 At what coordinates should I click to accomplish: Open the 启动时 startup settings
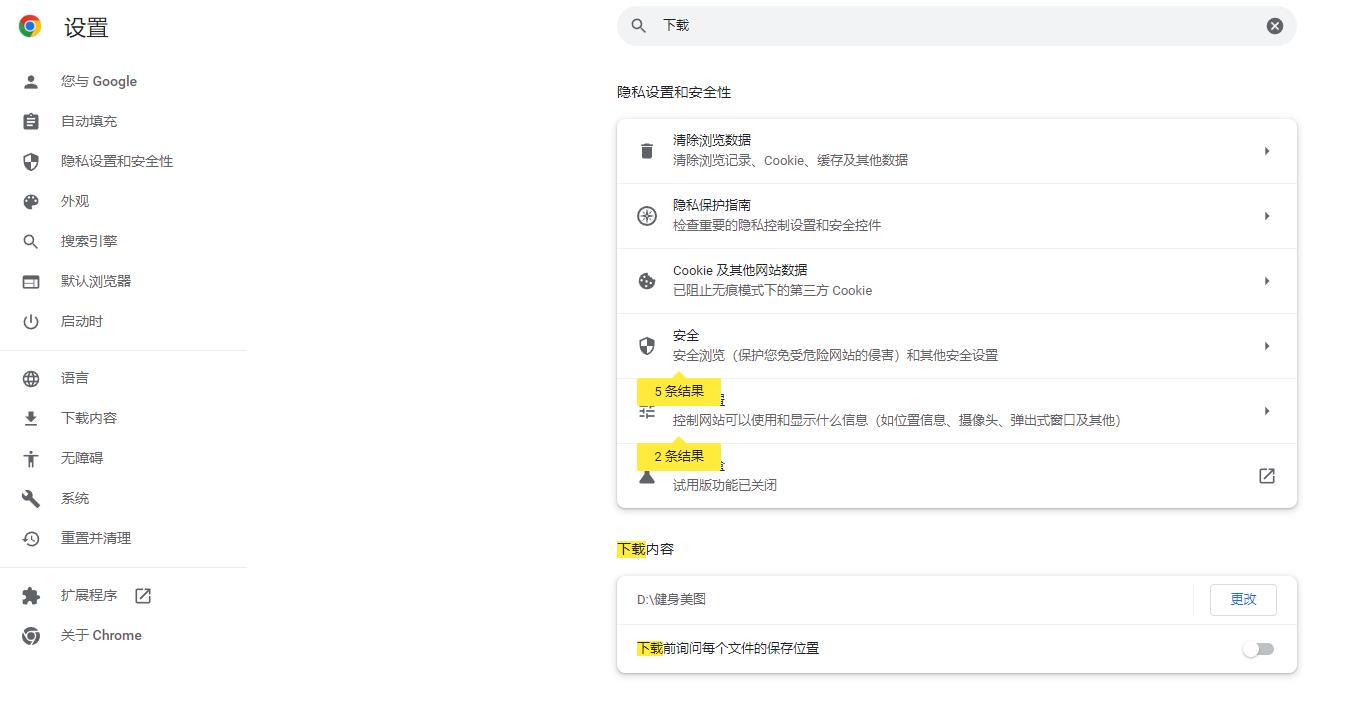tap(81, 321)
